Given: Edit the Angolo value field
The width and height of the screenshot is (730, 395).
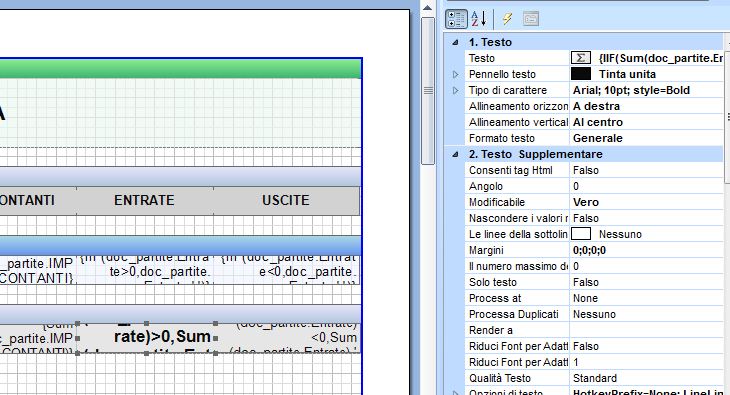Looking at the screenshot, I should pos(647,186).
